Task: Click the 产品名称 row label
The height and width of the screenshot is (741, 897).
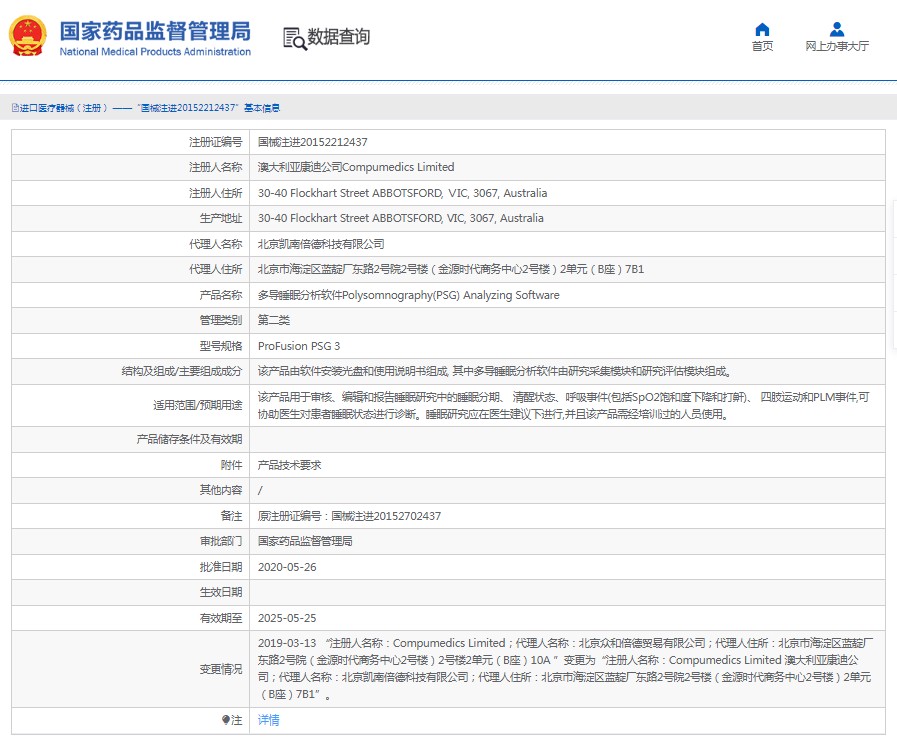Action: [x=221, y=295]
